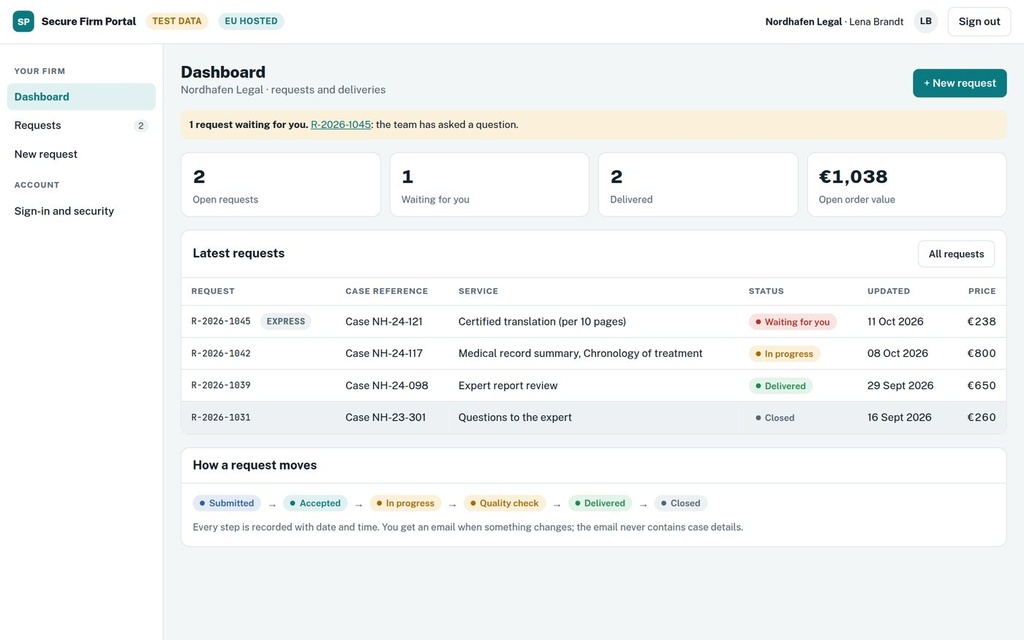Click the 08 Oct 2026 updated date

(897, 353)
